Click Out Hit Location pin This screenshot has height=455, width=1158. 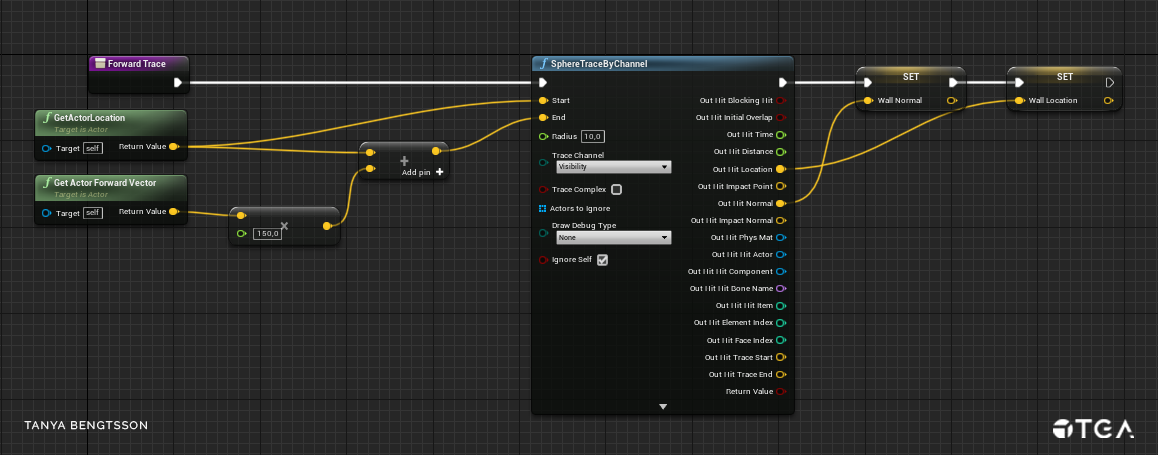[781, 169]
